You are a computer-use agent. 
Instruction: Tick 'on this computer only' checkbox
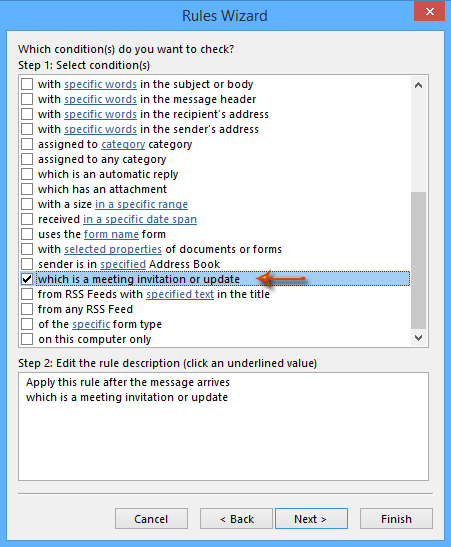[x=27, y=339]
